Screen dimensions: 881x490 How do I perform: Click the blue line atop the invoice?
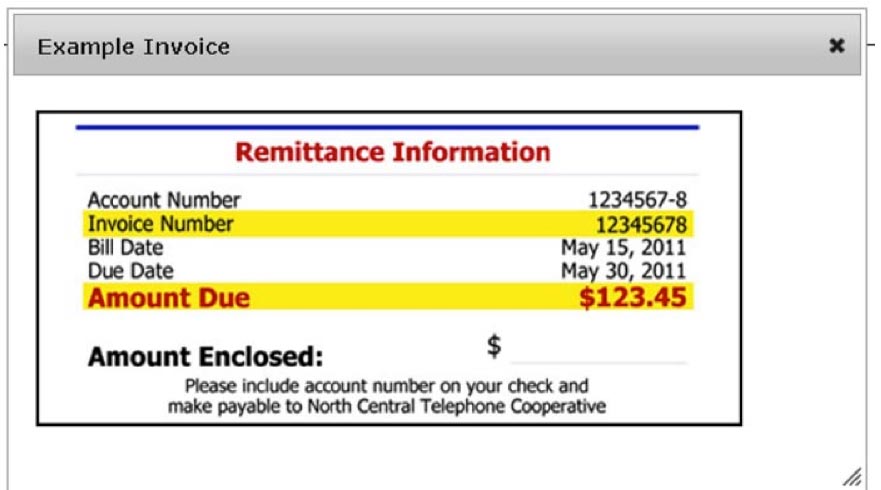[x=387, y=128]
